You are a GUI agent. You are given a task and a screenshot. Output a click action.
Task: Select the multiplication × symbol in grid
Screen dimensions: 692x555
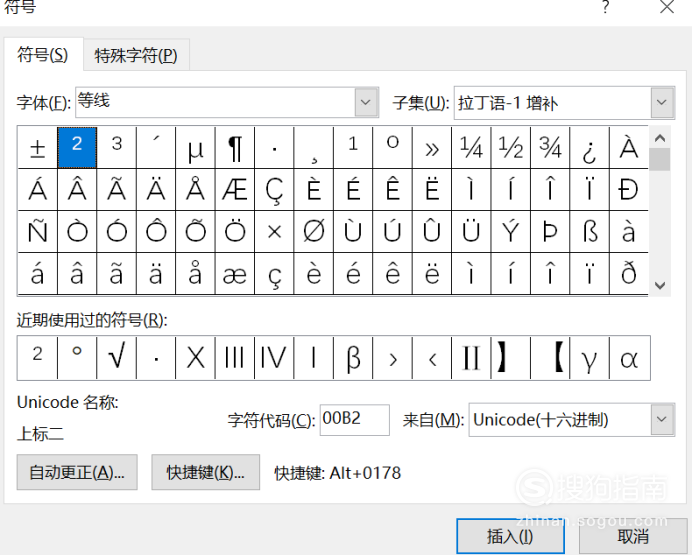274,232
